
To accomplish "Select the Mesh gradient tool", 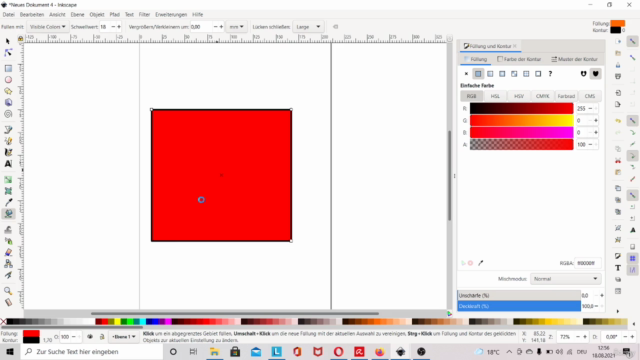I will pos(8,191).
